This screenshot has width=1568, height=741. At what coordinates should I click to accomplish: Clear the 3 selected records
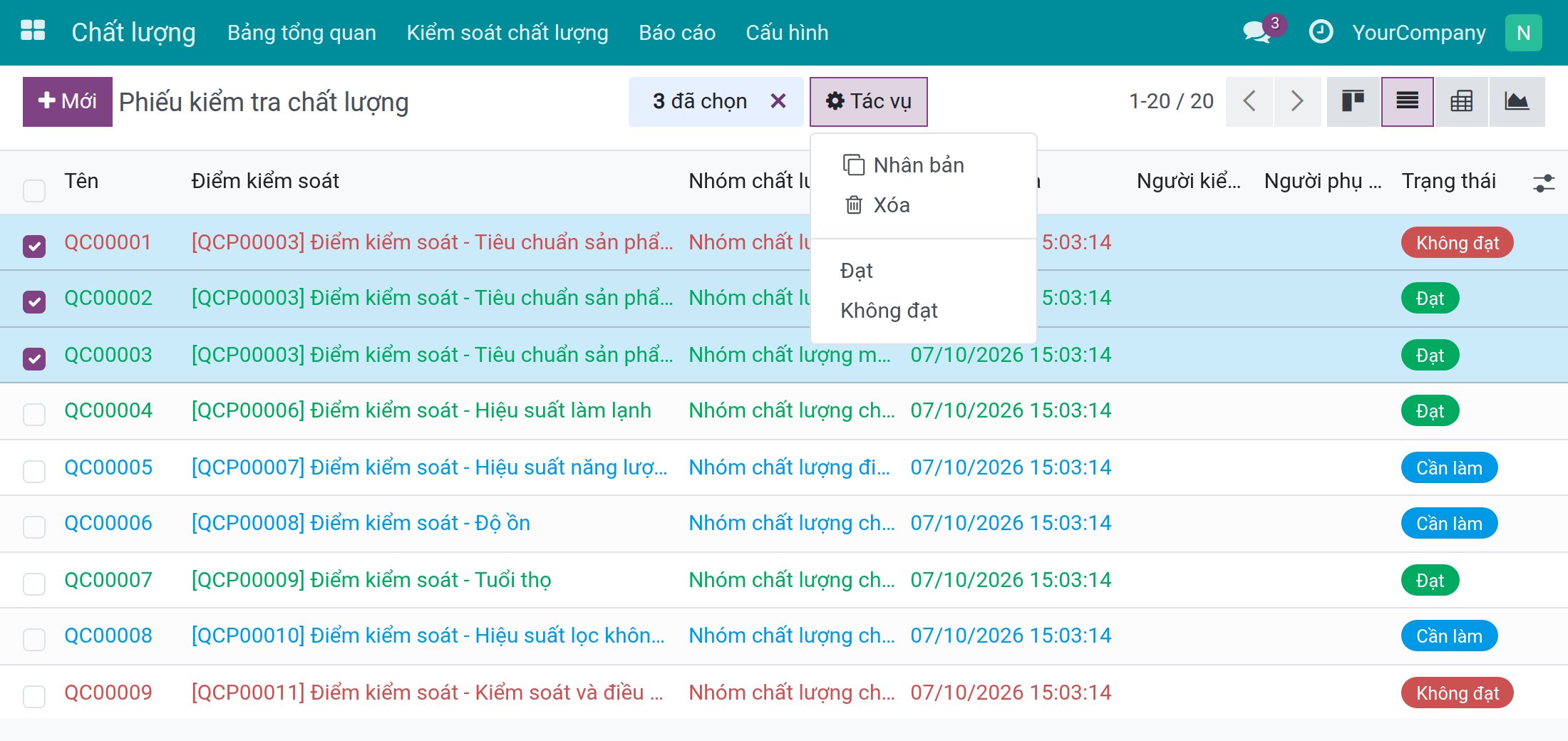pos(778,101)
